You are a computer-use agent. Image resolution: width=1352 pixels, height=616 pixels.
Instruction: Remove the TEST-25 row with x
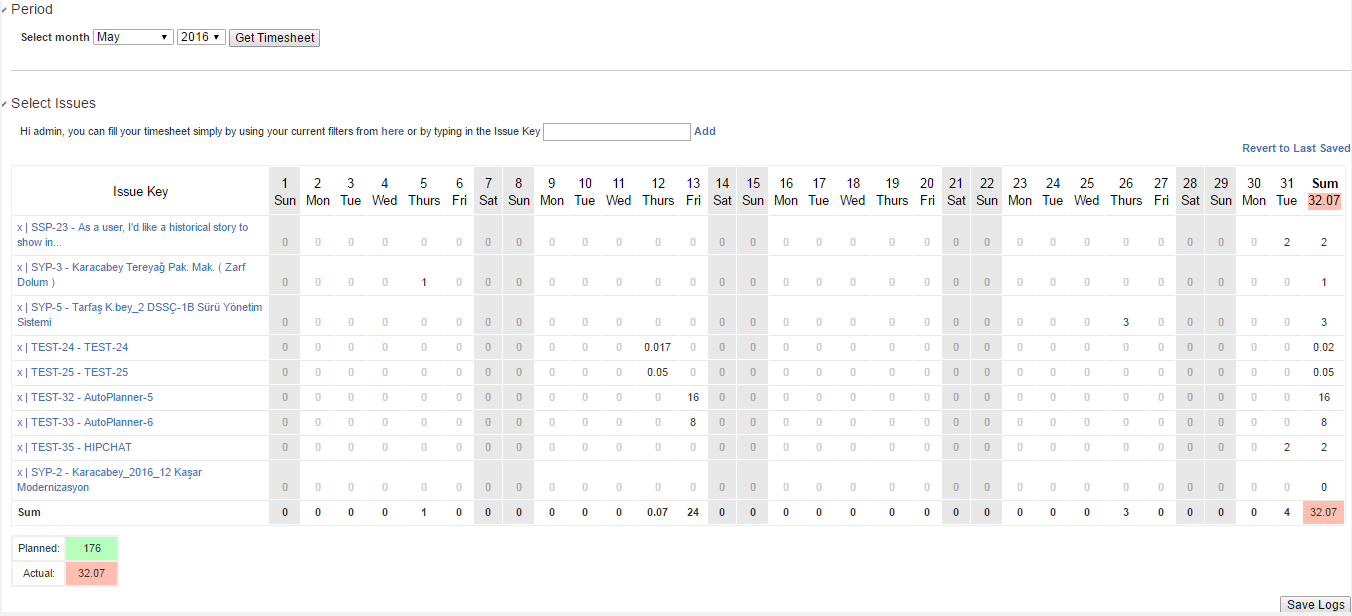click(x=20, y=373)
